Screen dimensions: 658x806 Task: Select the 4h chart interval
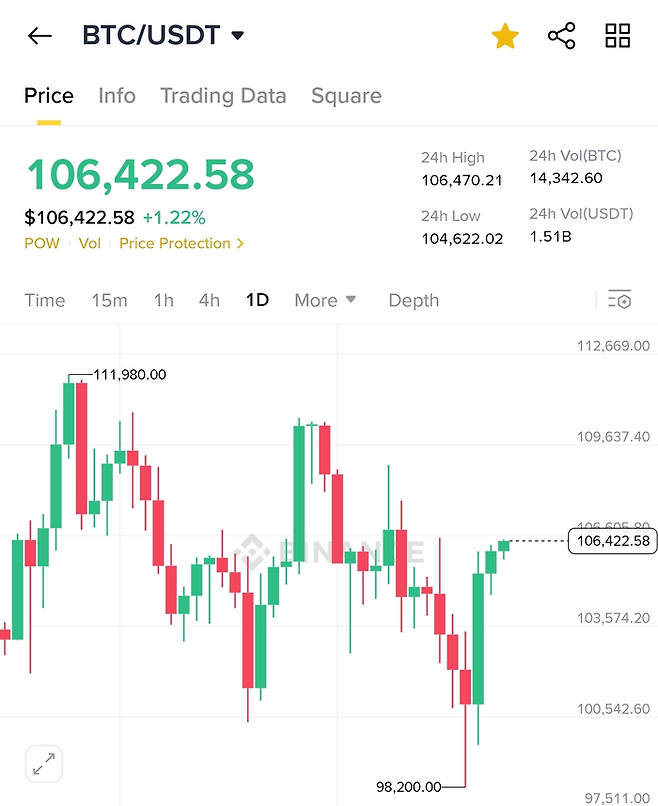209,300
